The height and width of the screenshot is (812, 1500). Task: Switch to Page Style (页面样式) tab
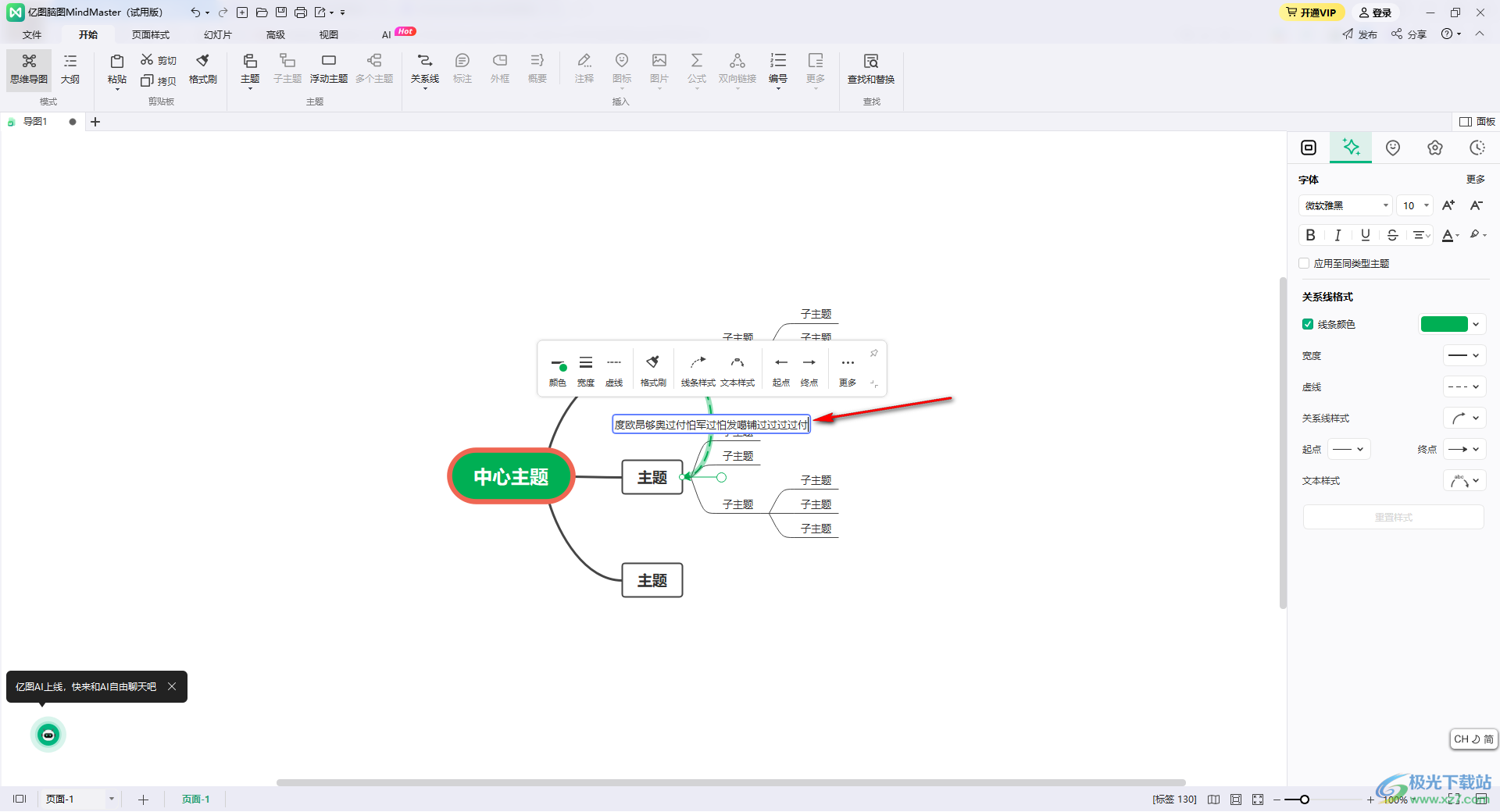pos(151,34)
